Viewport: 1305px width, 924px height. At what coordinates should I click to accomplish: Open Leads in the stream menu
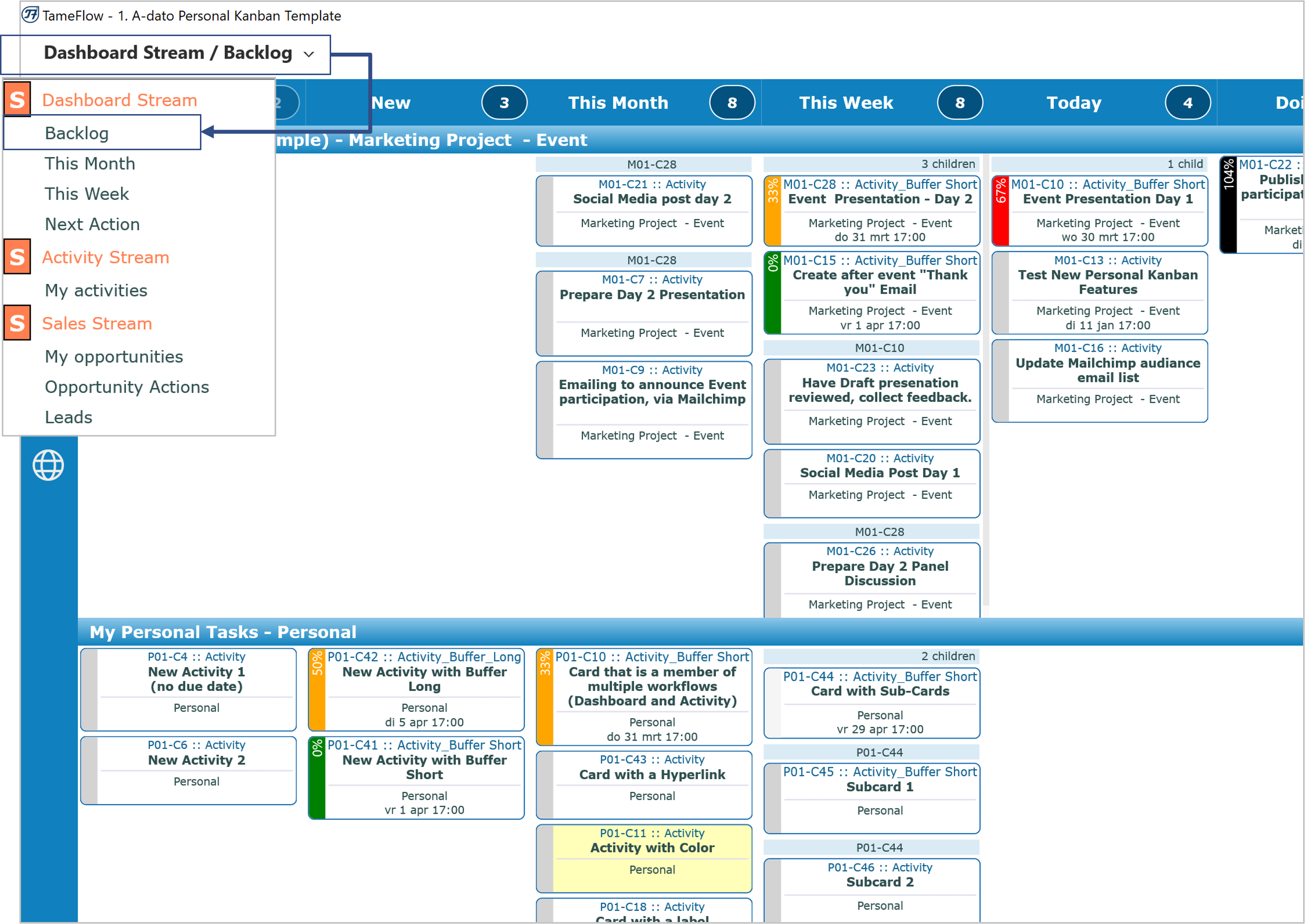[68, 417]
